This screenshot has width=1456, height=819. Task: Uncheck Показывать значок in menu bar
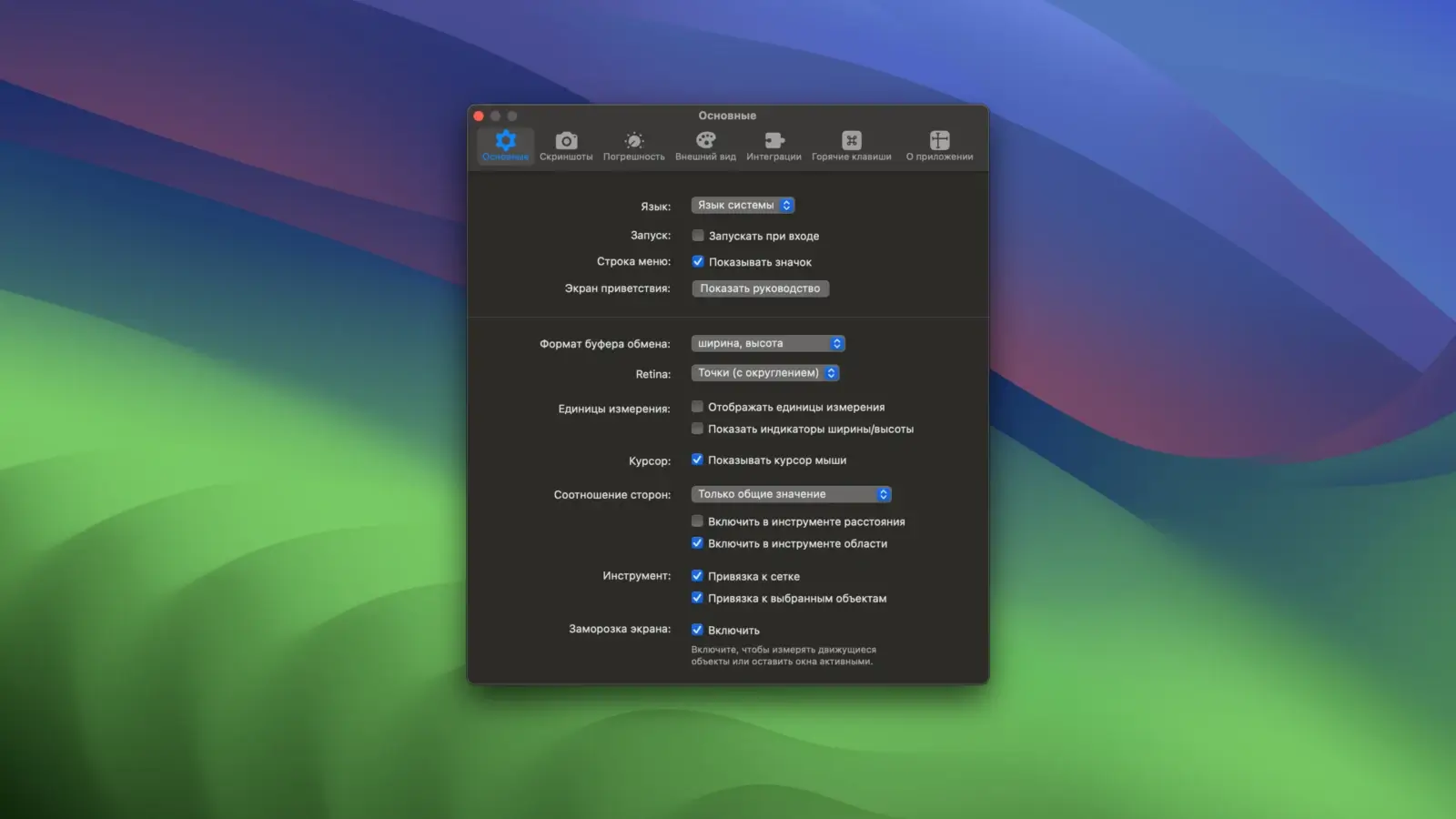(x=698, y=262)
